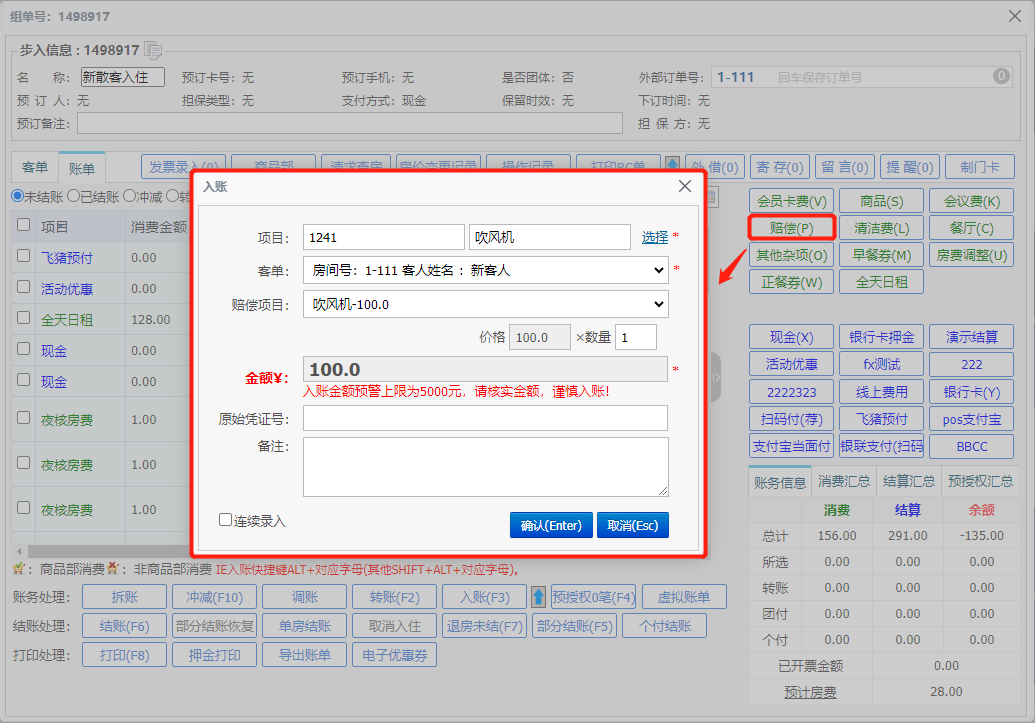Screen dimensions: 1035x723
Task: Click the 扫码付(荐) button
Action: [x=791, y=419]
